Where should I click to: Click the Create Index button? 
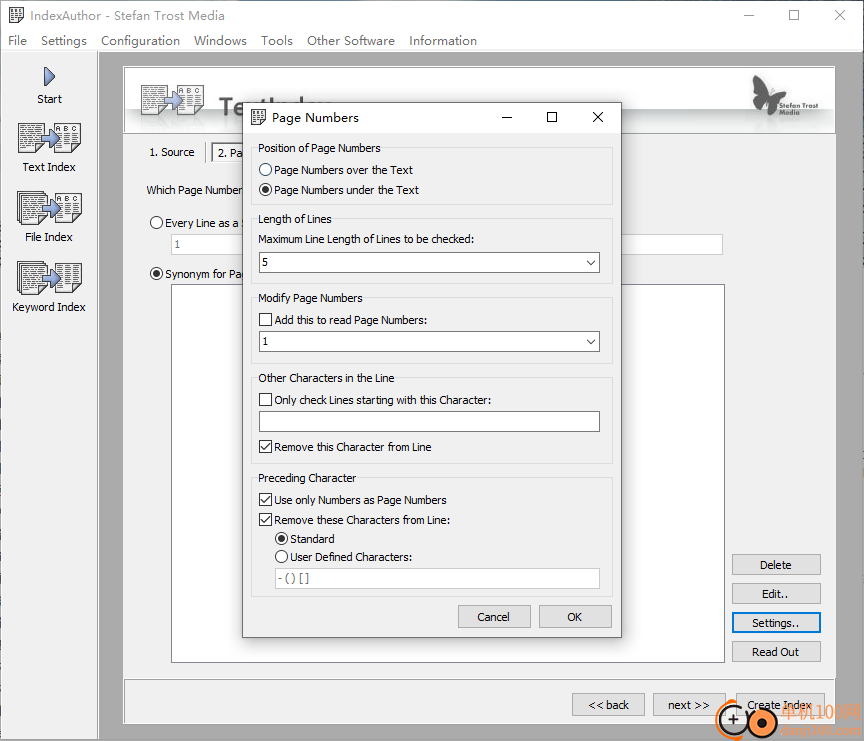click(x=780, y=705)
